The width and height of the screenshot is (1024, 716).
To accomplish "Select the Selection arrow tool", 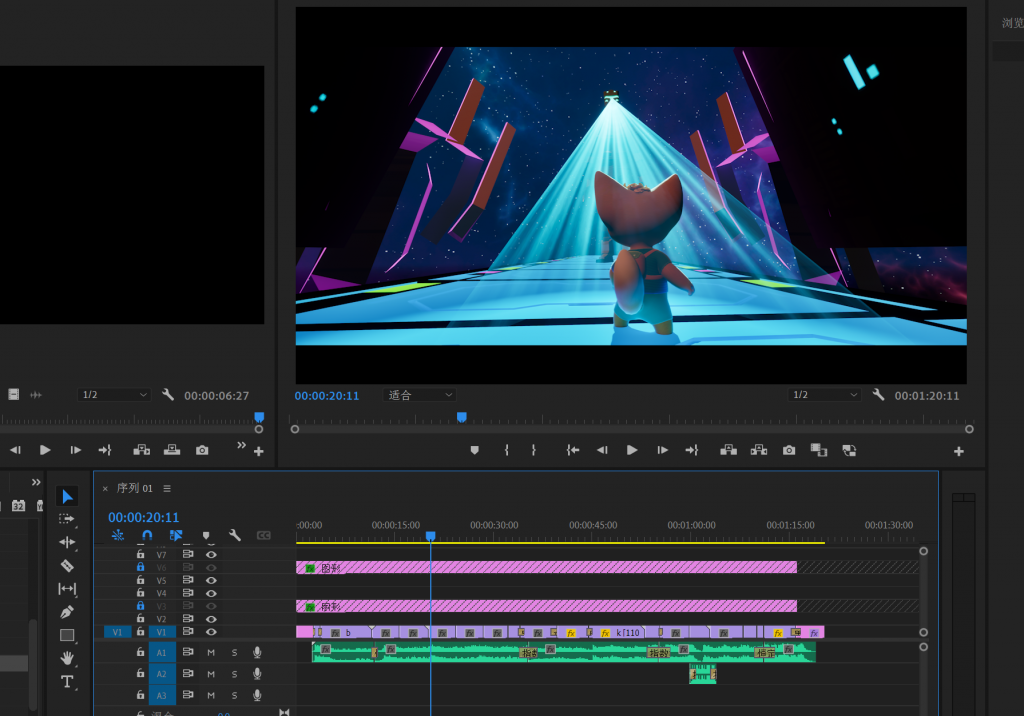I will click(67, 496).
